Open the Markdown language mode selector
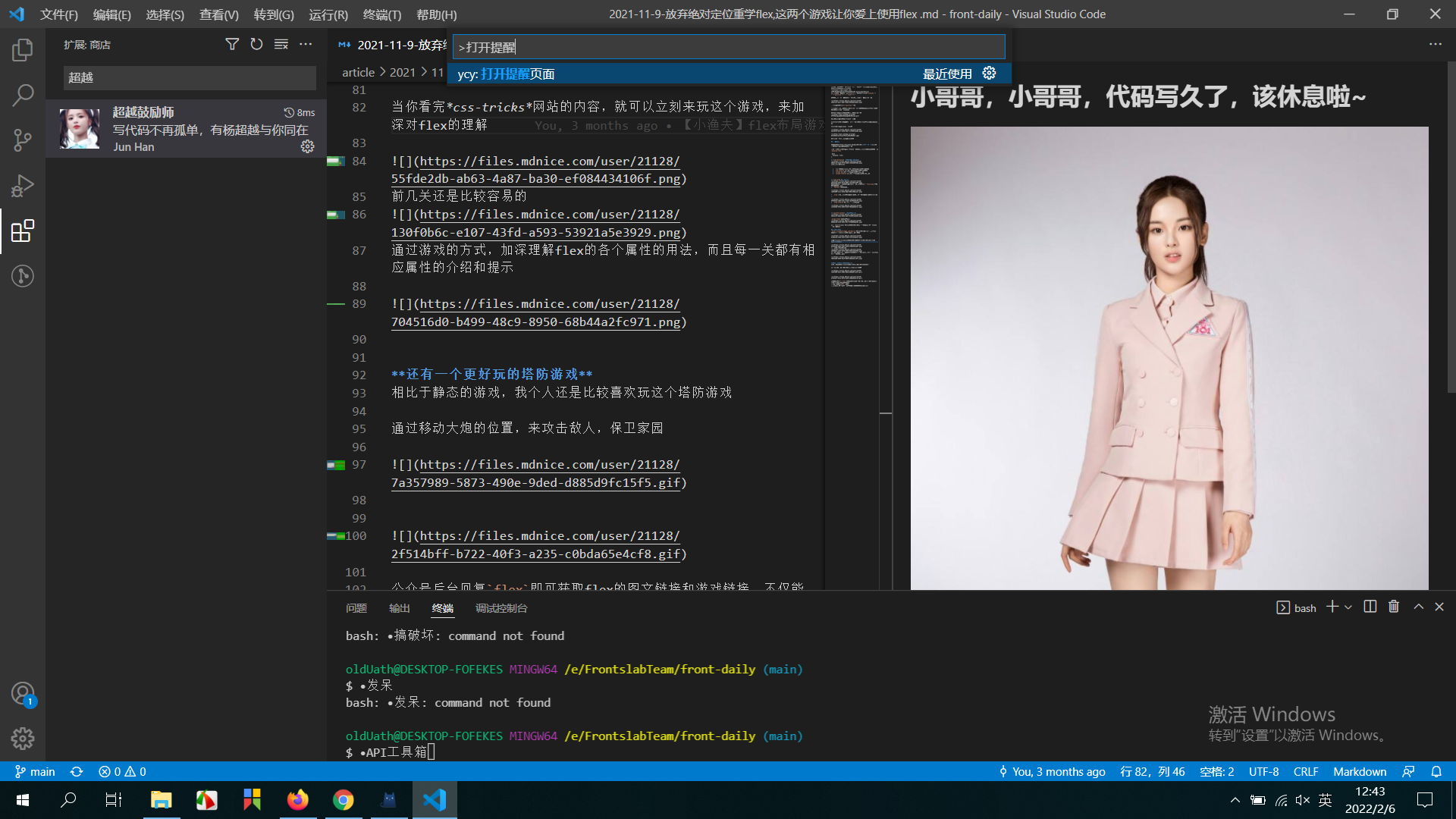Screen dimensions: 1456x819 click(x=1359, y=771)
